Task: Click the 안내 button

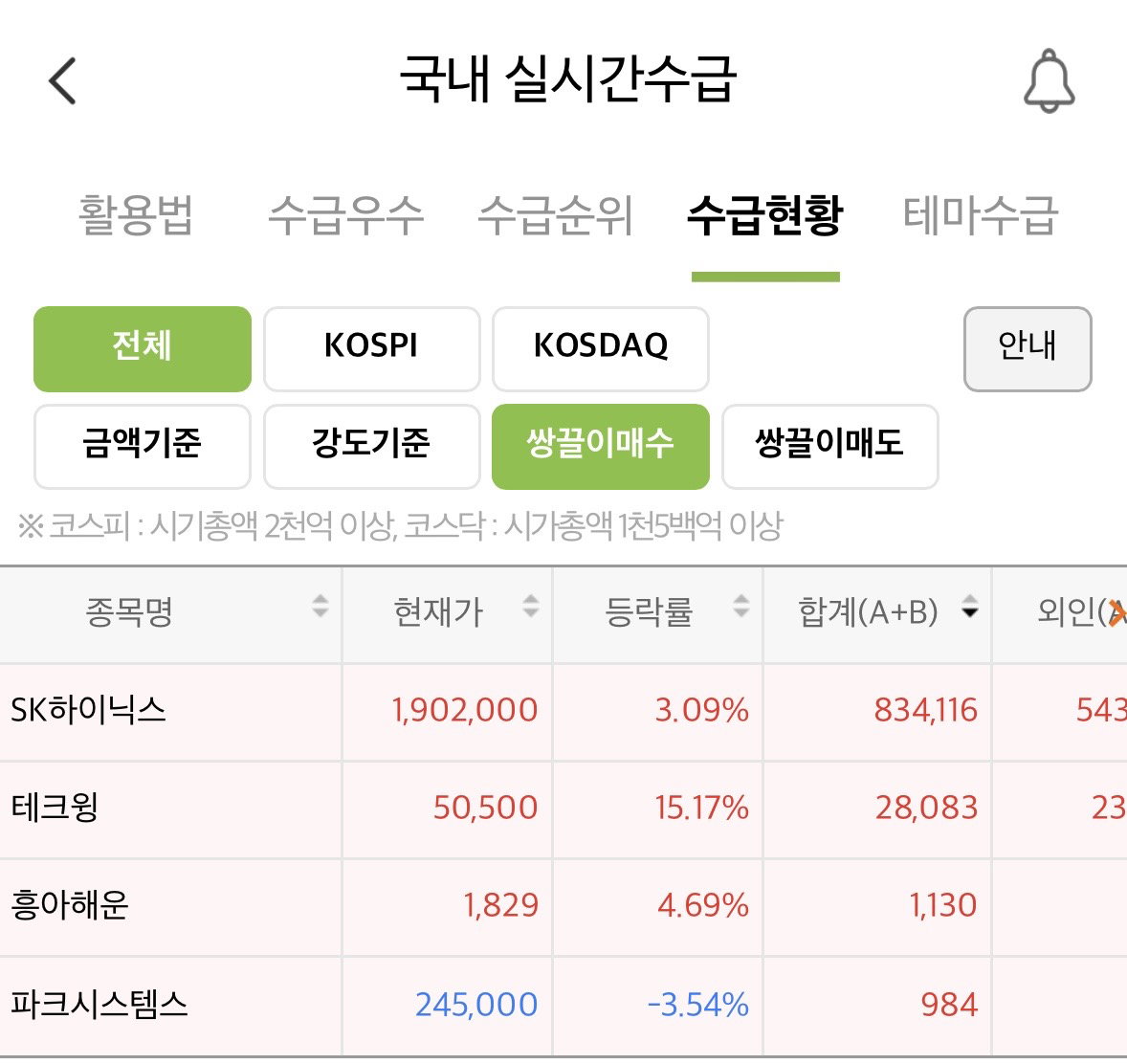Action: (x=1028, y=348)
